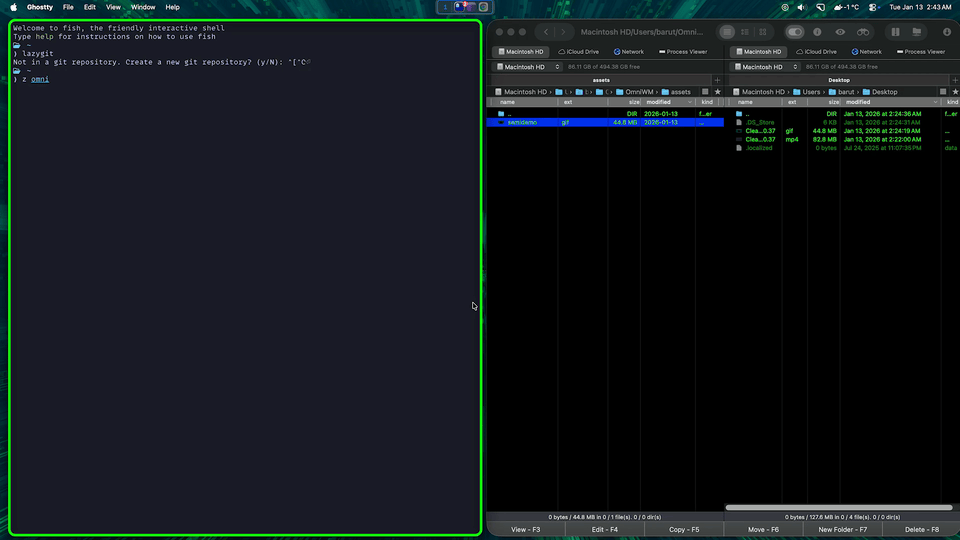Image resolution: width=960 pixels, height=540 pixels.
Task: Add a new tab in left panel with plus
Action: [x=718, y=80]
